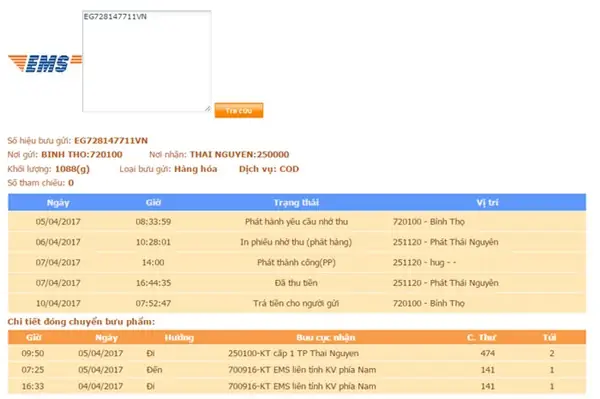Click the Hướng column header
This screenshot has width=600, height=399.
(179, 337)
